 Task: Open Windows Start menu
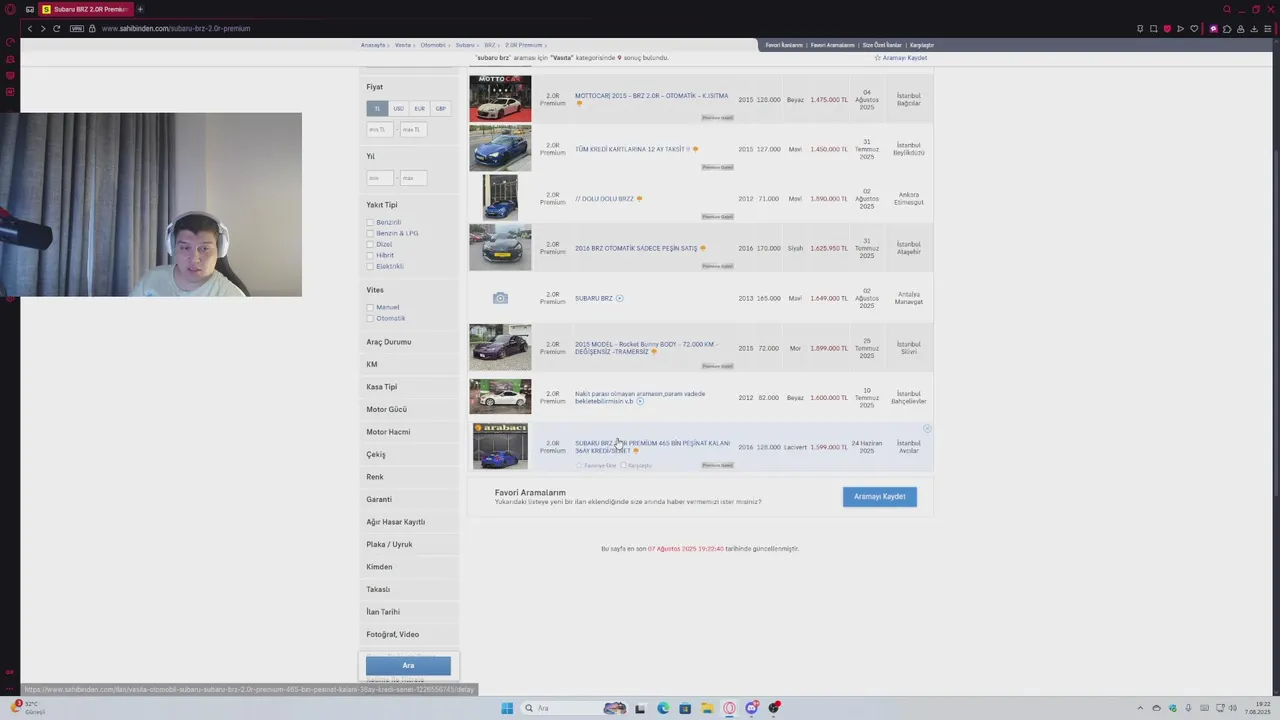tap(507, 708)
